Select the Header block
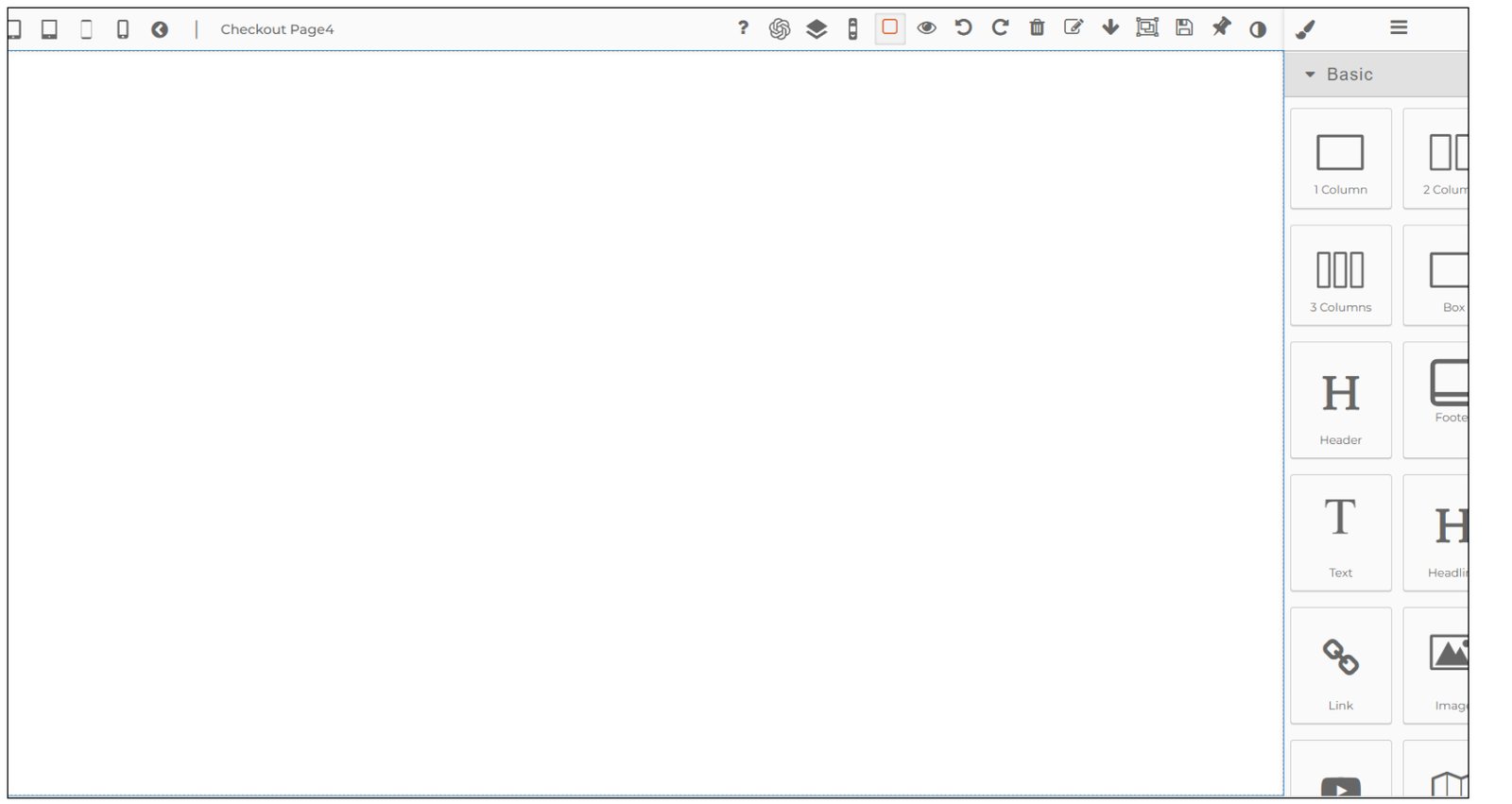Image resolution: width=1512 pixels, height=804 pixels. (x=1340, y=401)
